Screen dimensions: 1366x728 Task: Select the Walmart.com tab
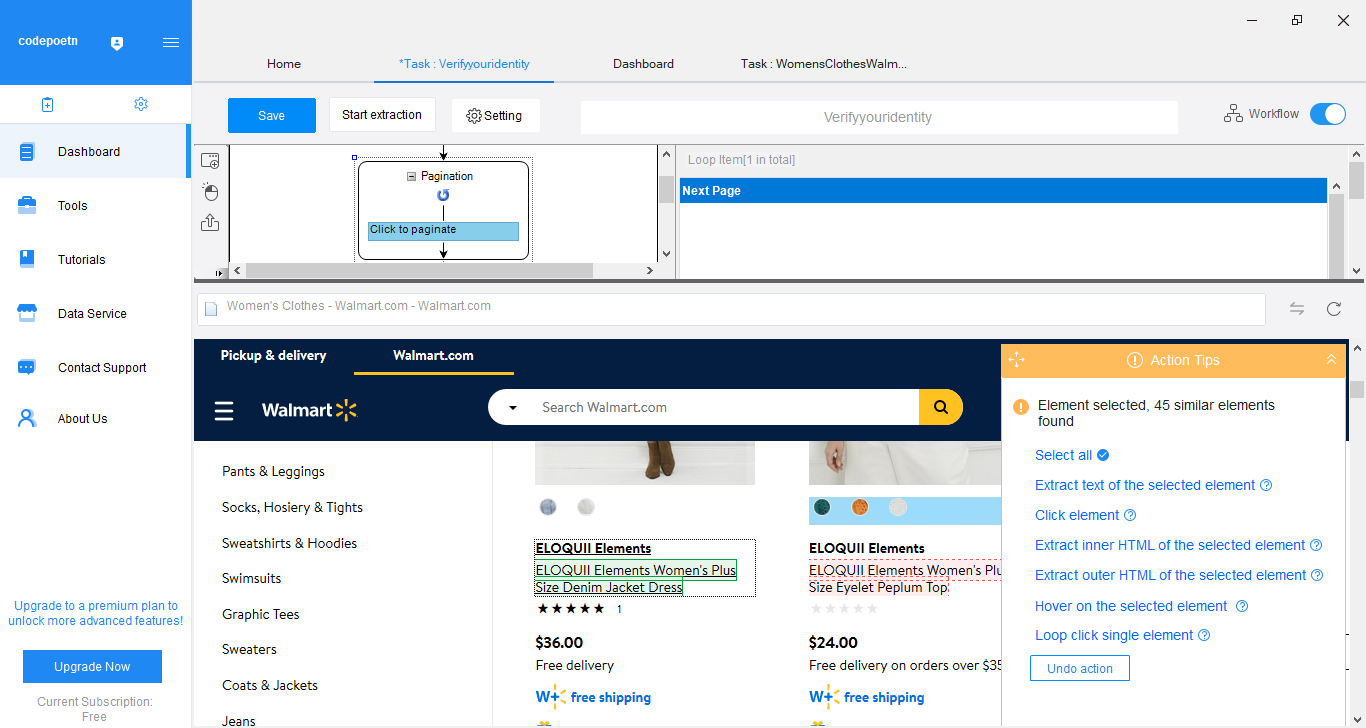pyautogui.click(x=434, y=356)
